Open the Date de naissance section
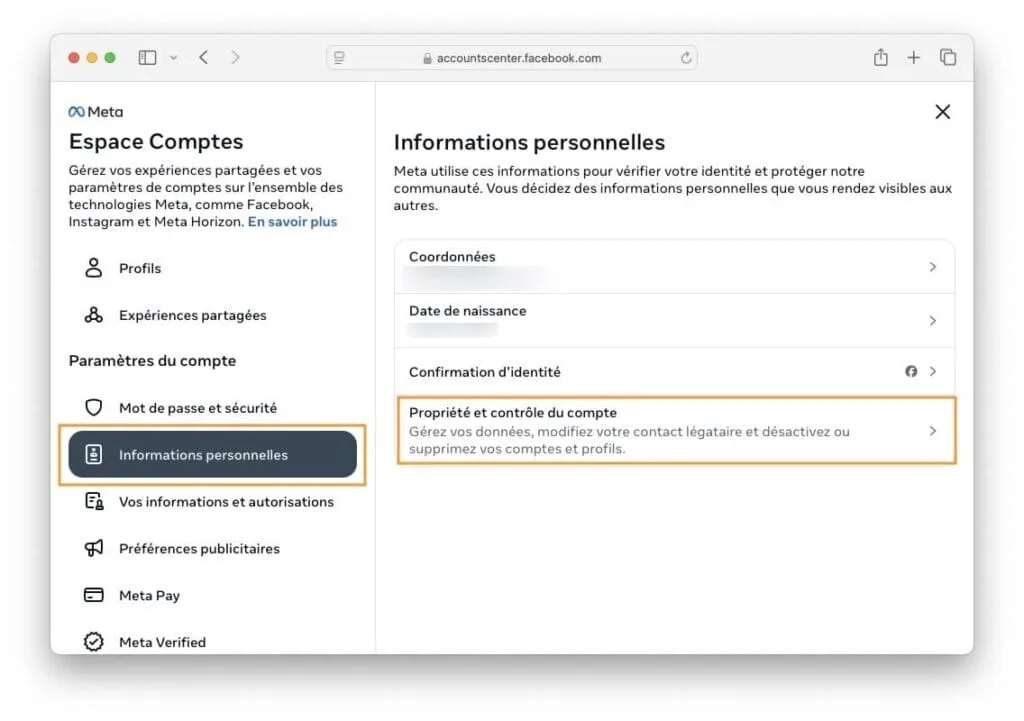The width and height of the screenshot is (1024, 721). [x=670, y=320]
